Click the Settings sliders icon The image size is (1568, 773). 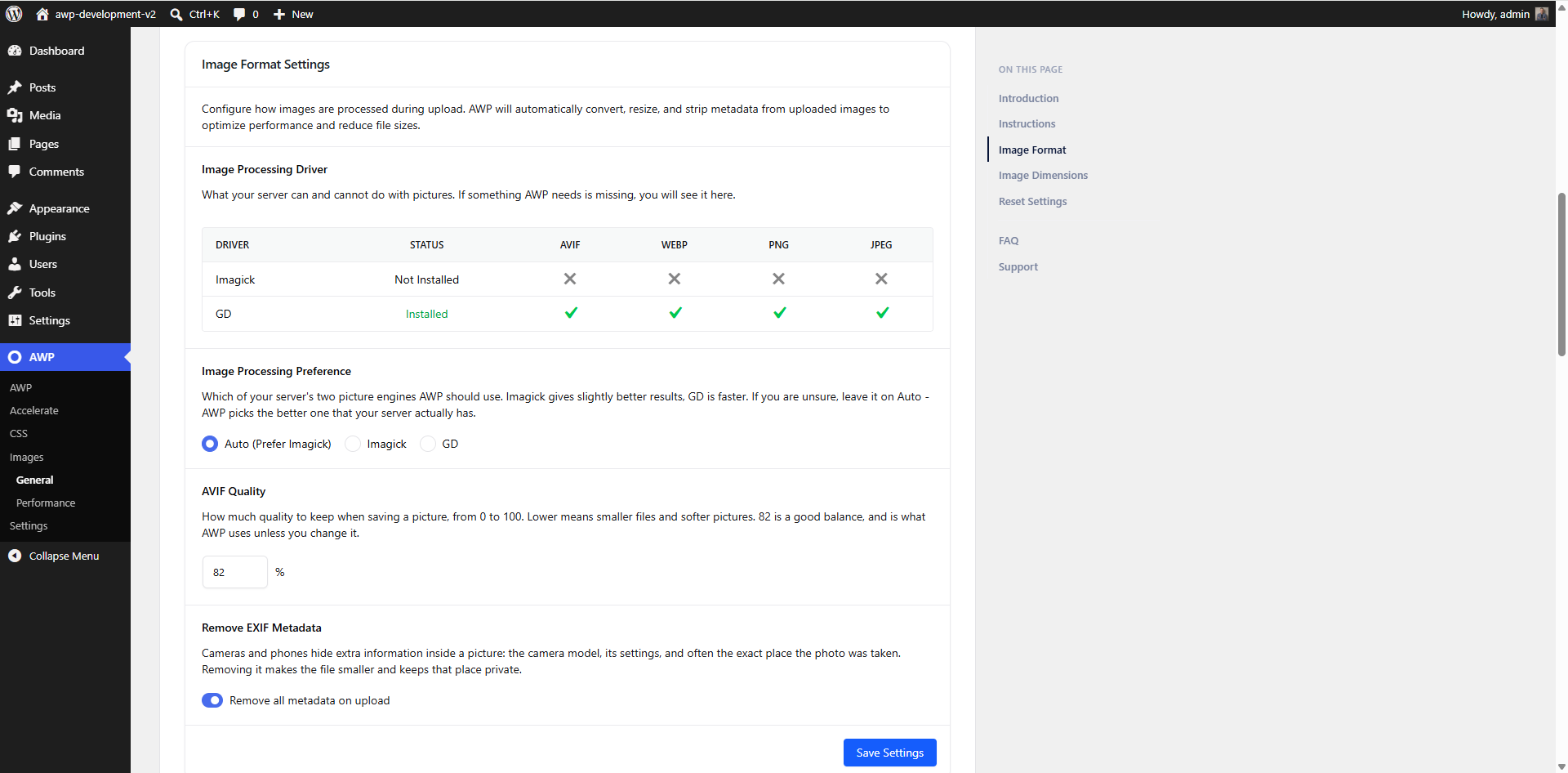15,320
